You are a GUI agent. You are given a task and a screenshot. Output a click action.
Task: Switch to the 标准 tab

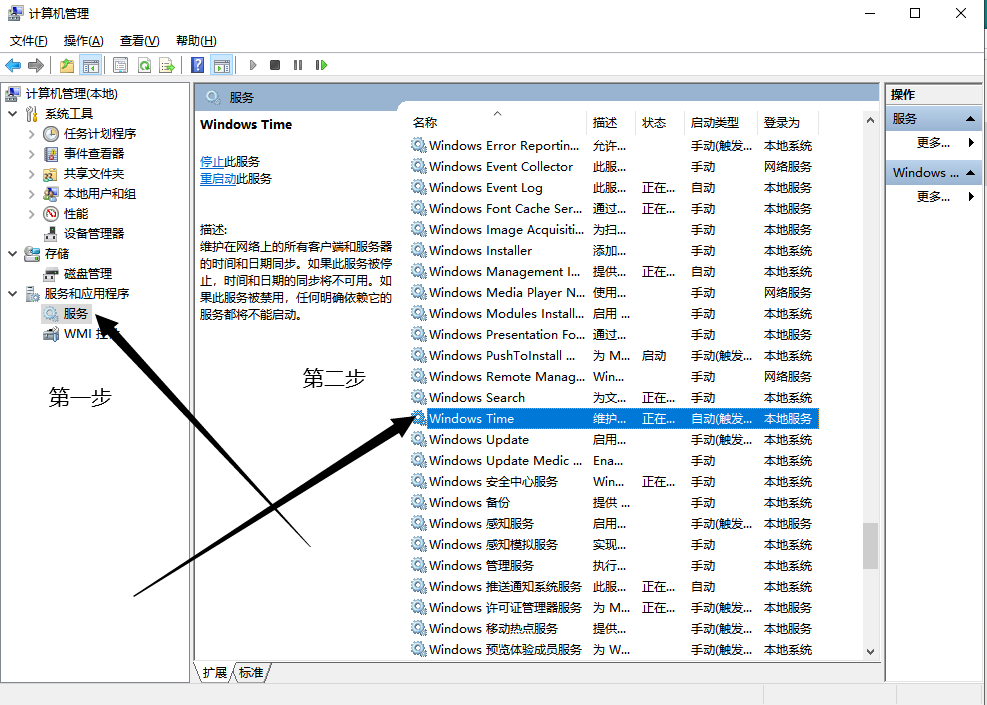tap(251, 672)
